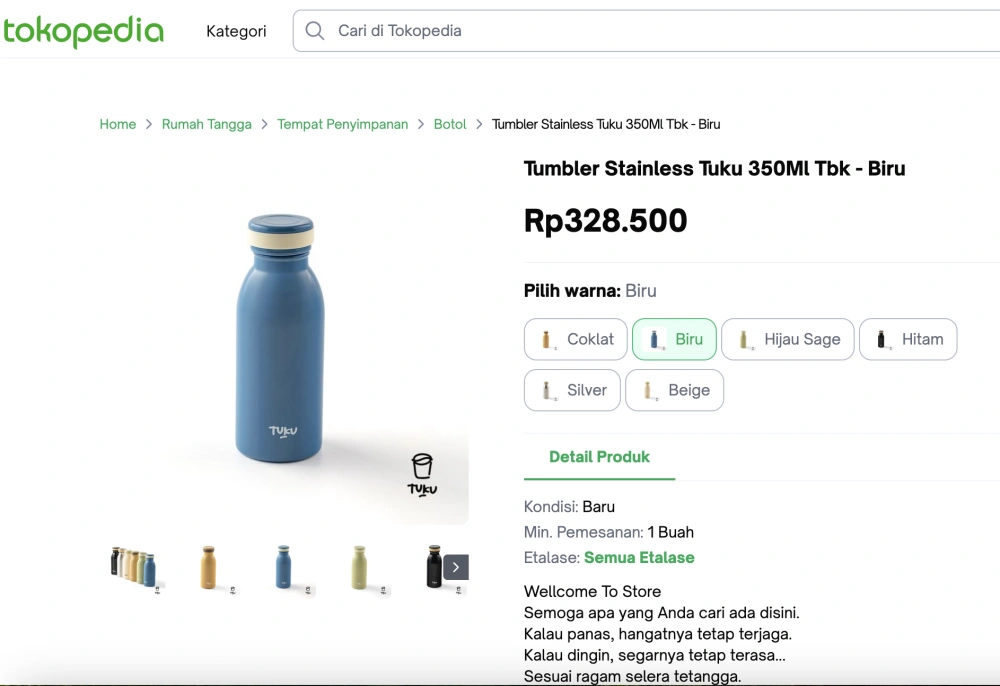This screenshot has width=1000, height=686.
Task: Switch to the Detail Produk tab
Action: coord(600,457)
